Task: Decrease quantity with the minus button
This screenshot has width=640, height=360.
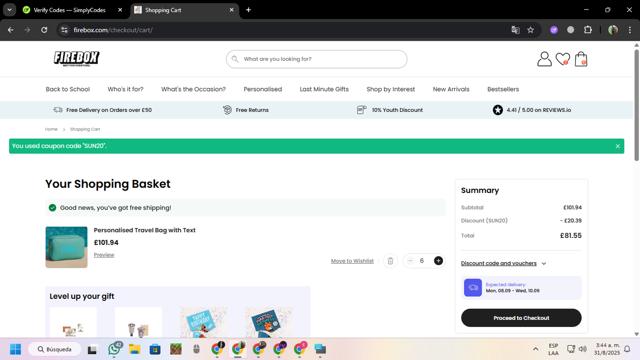Action: [410, 261]
